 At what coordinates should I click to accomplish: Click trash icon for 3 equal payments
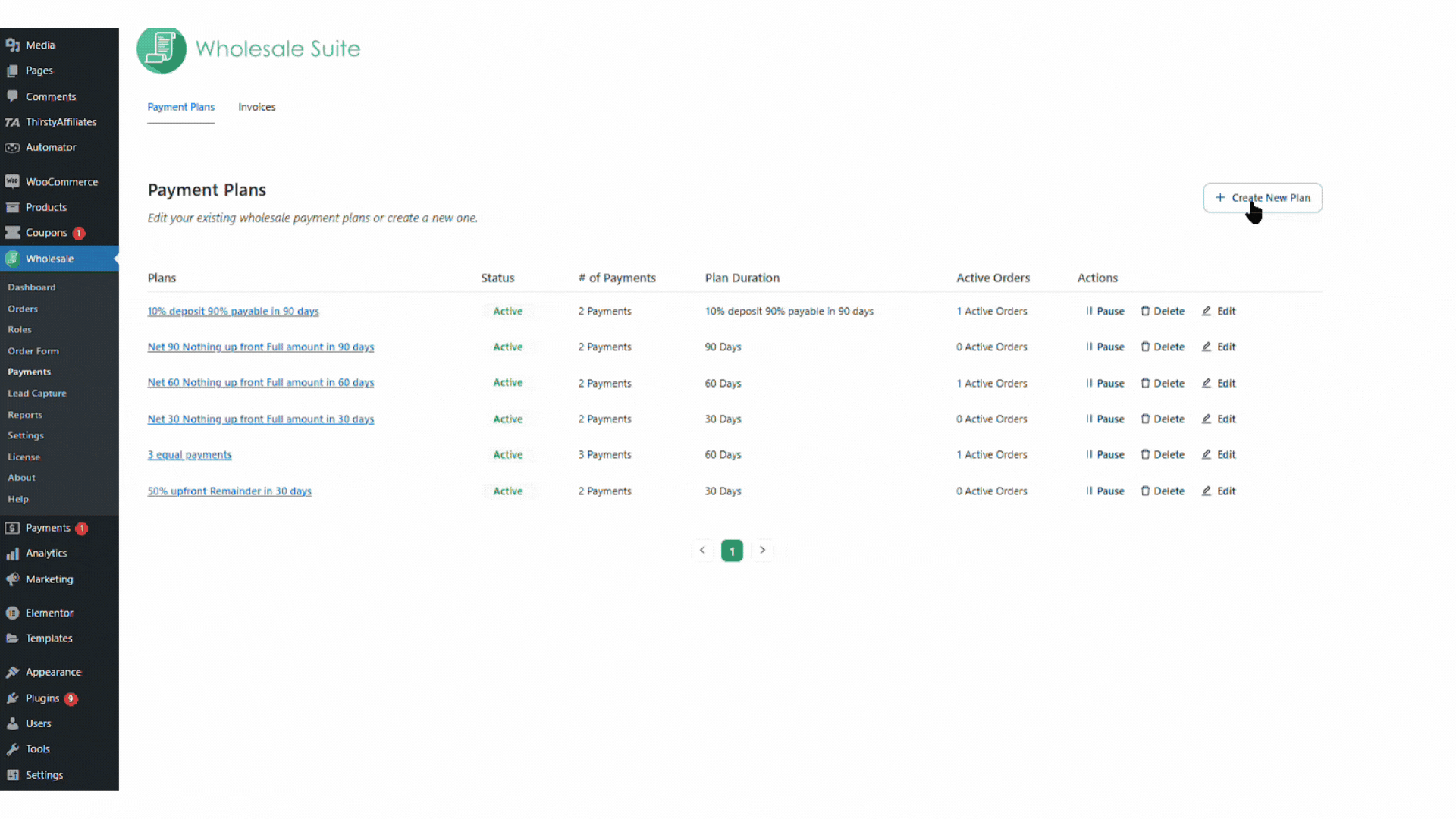pos(1145,454)
